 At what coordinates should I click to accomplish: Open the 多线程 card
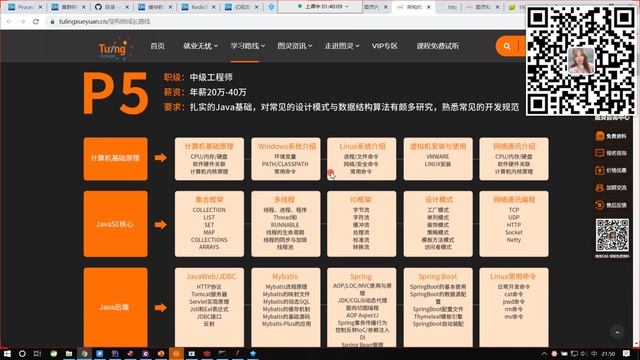286,224
